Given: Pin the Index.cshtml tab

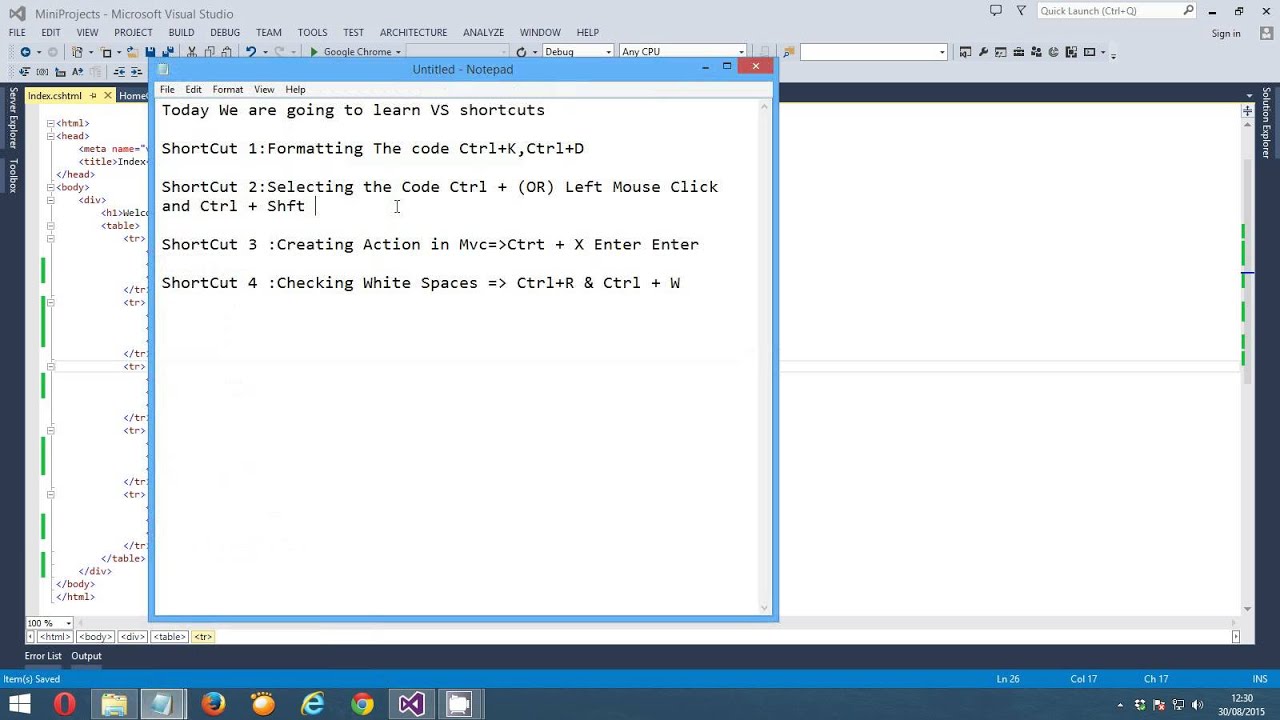Looking at the screenshot, I should pos(93,96).
